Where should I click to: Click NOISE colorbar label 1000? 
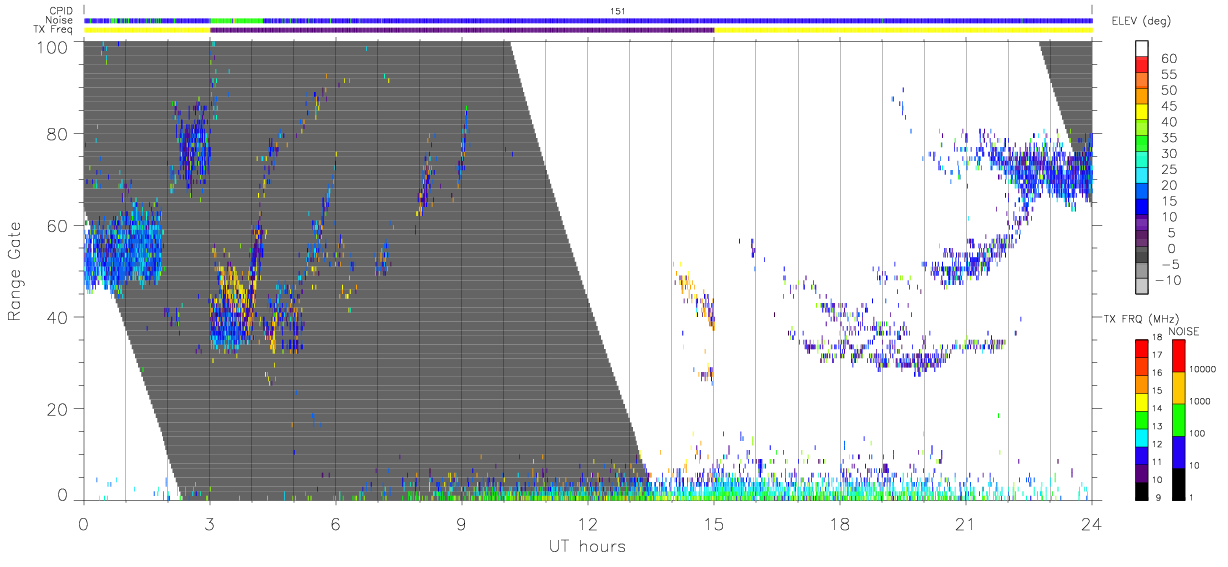tap(1200, 402)
